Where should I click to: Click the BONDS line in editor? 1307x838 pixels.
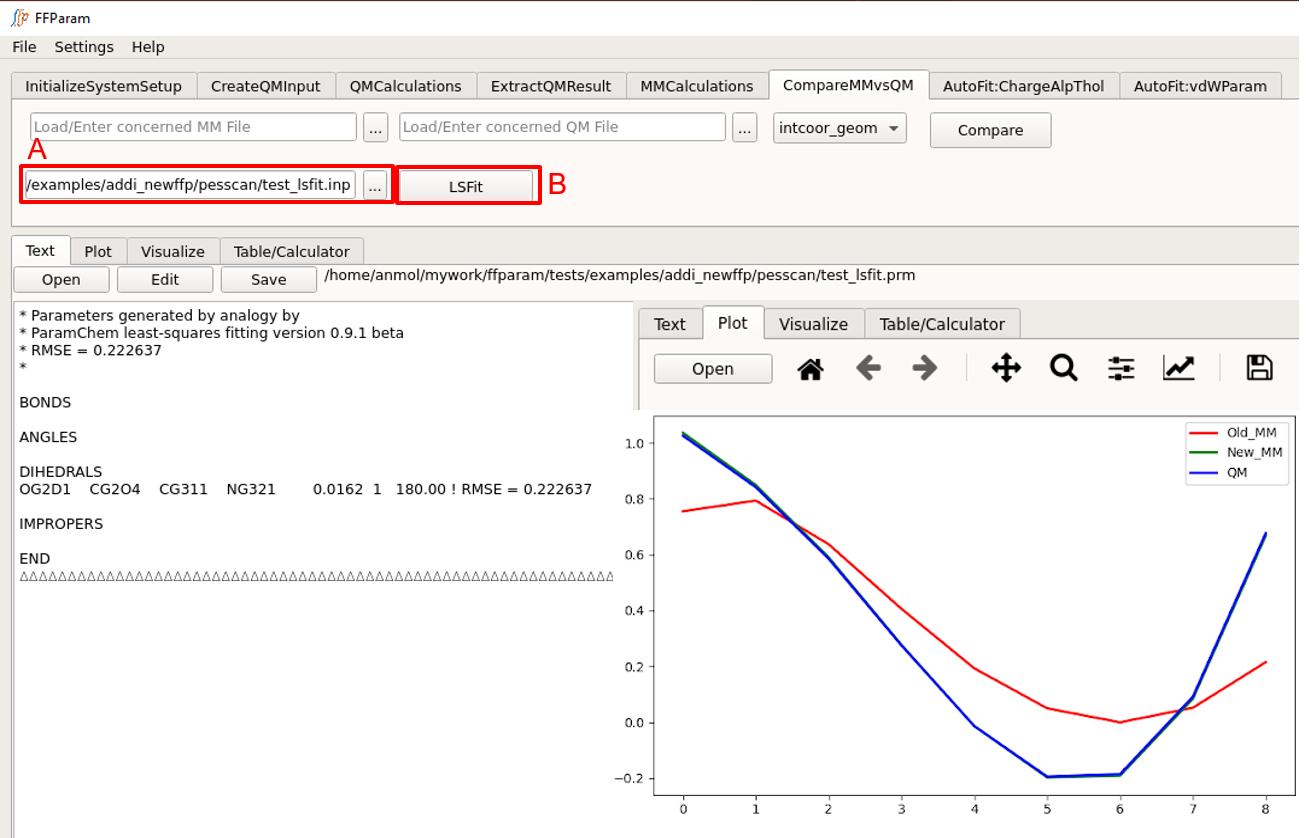45,403
